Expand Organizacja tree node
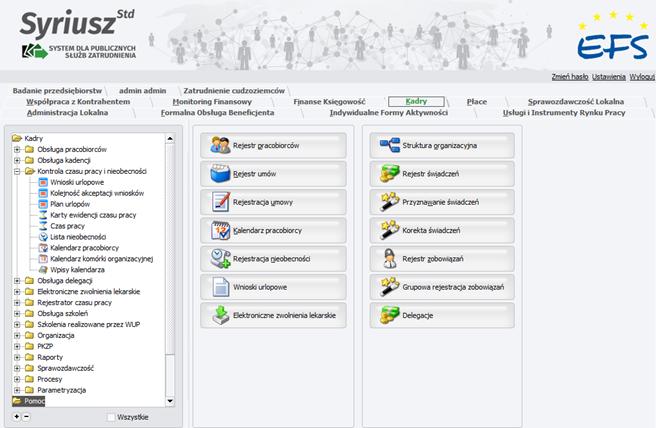Viewport: 656px width, 428px height. pos(17,336)
